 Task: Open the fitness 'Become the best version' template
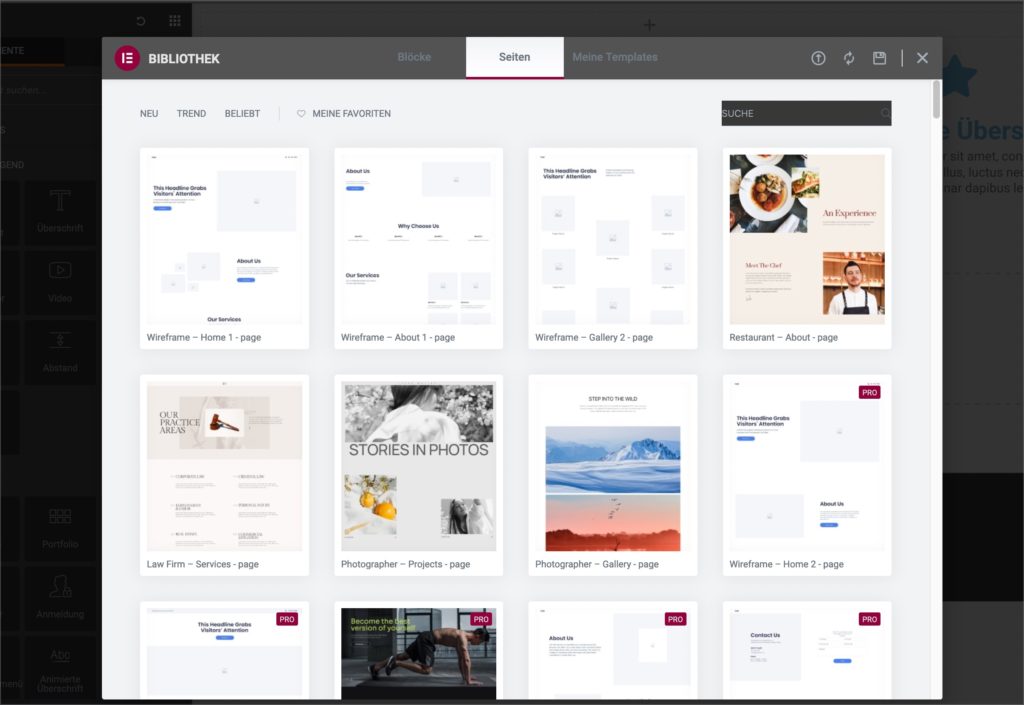419,653
